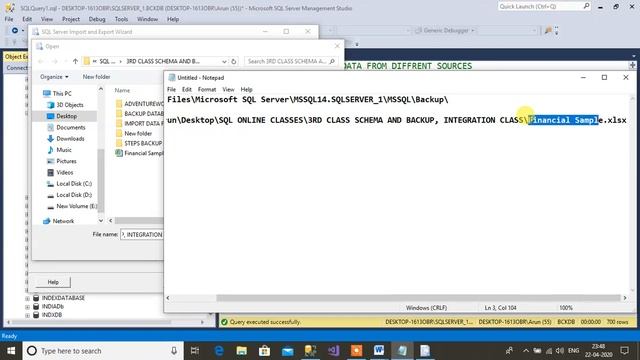
Task: Click the Search 3RD CLASS SCHEMA field
Action: click(291, 61)
